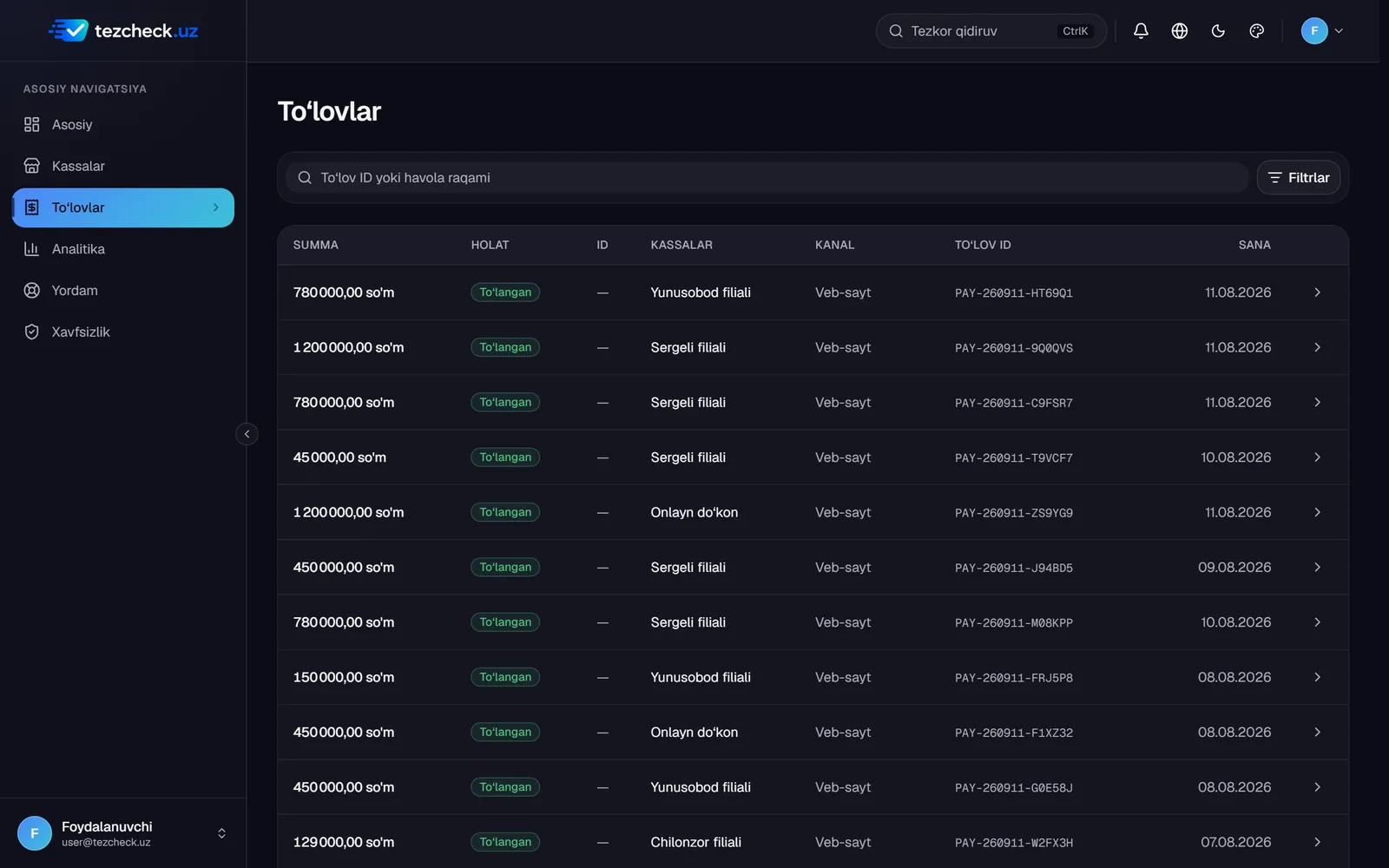Open payment PAY-260911-J94BD5 row chevron
The height and width of the screenshot is (868, 1389).
[x=1317, y=568]
